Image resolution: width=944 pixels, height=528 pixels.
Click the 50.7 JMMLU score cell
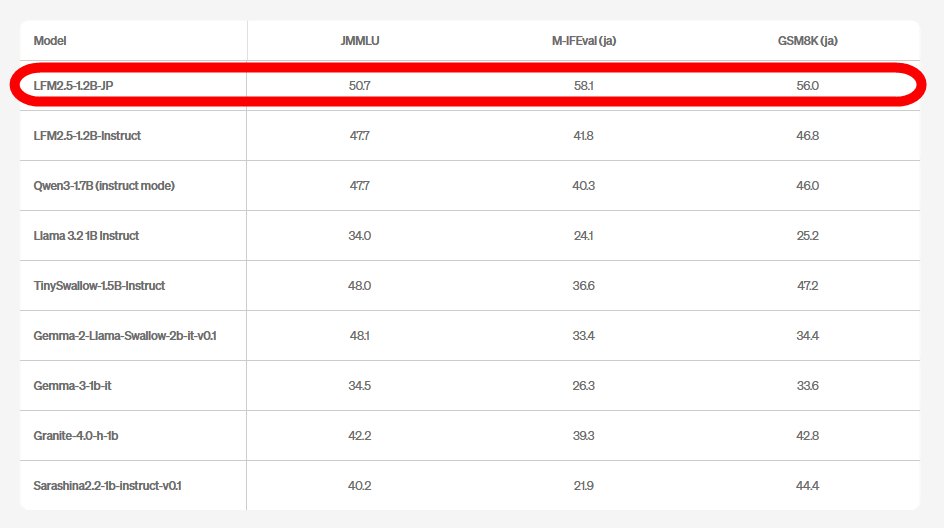[360, 86]
